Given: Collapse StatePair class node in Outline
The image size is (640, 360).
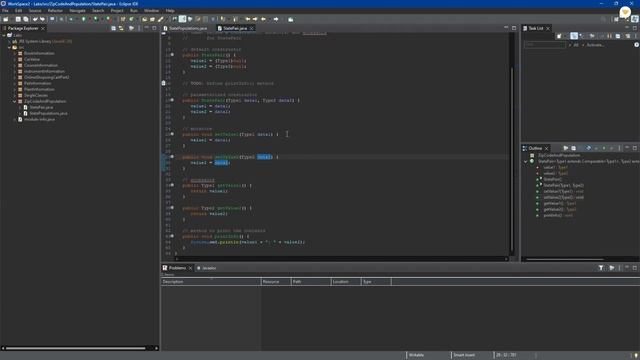Looking at the screenshot, I should point(526,162).
